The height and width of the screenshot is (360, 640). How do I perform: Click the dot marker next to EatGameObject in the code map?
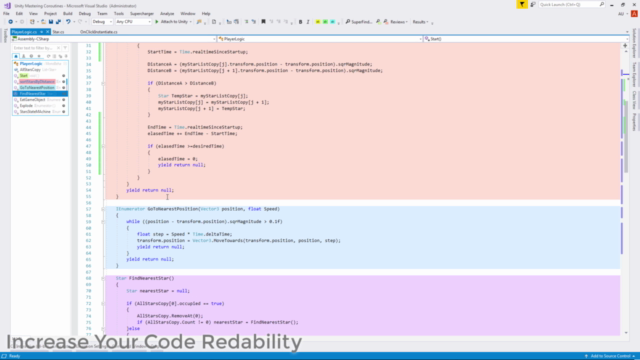tap(63, 100)
